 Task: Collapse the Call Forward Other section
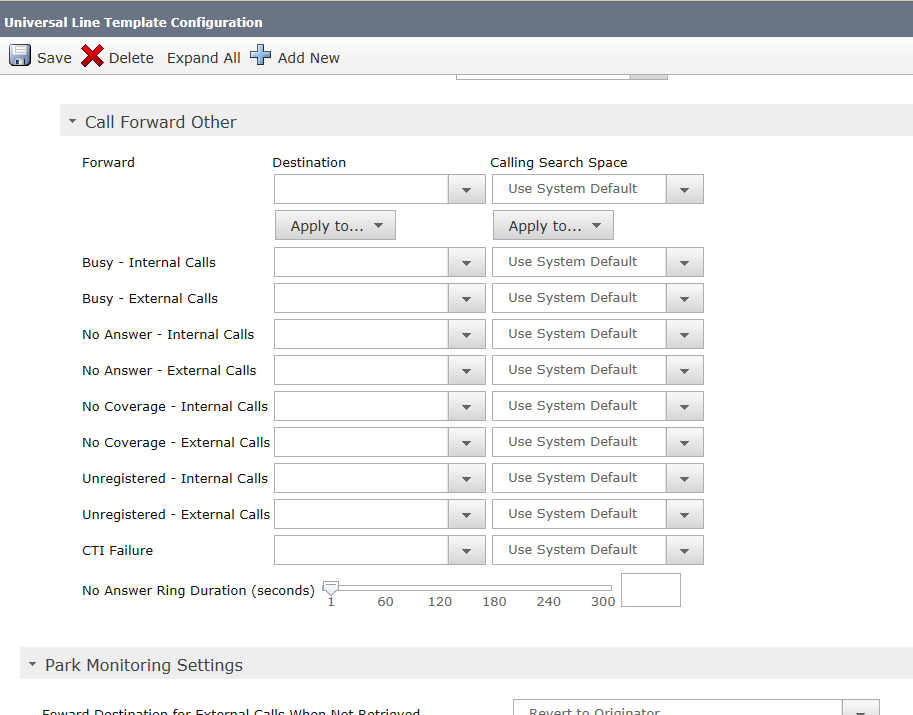72,122
